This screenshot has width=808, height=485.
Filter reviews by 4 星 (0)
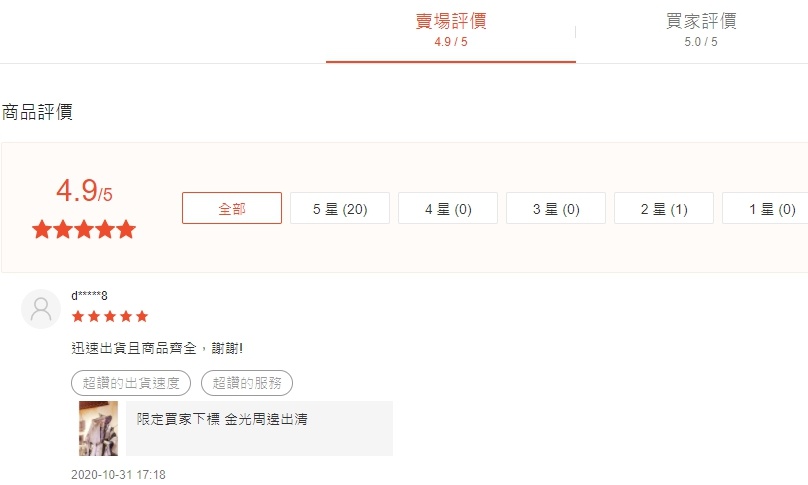[448, 208]
